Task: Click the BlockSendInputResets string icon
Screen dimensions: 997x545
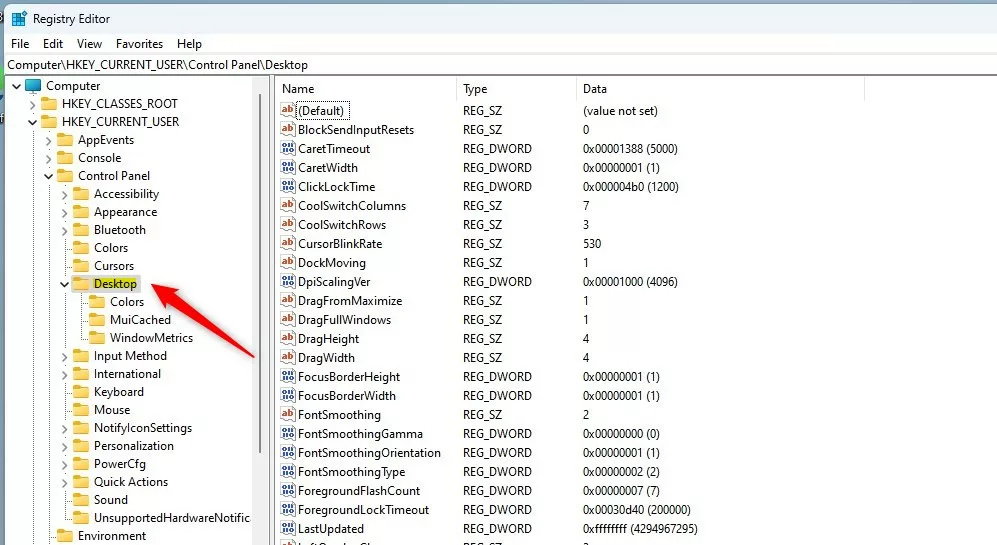Action: (x=288, y=129)
